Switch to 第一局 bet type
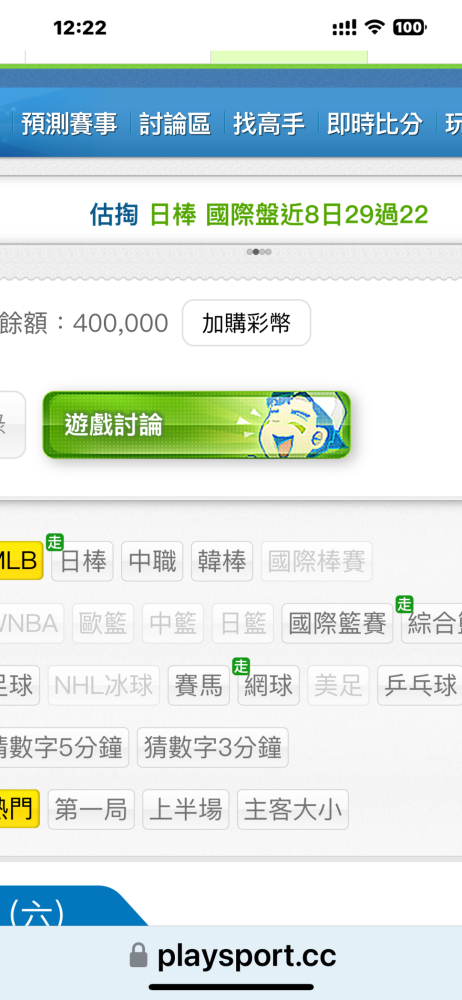 91,810
